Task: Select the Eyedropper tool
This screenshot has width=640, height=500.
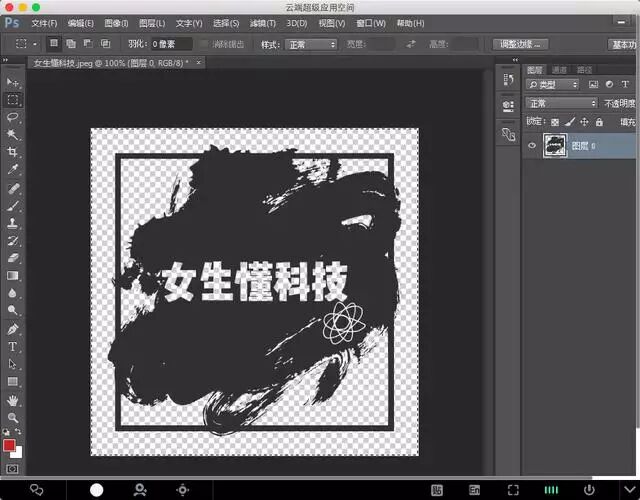Action: (x=12, y=169)
